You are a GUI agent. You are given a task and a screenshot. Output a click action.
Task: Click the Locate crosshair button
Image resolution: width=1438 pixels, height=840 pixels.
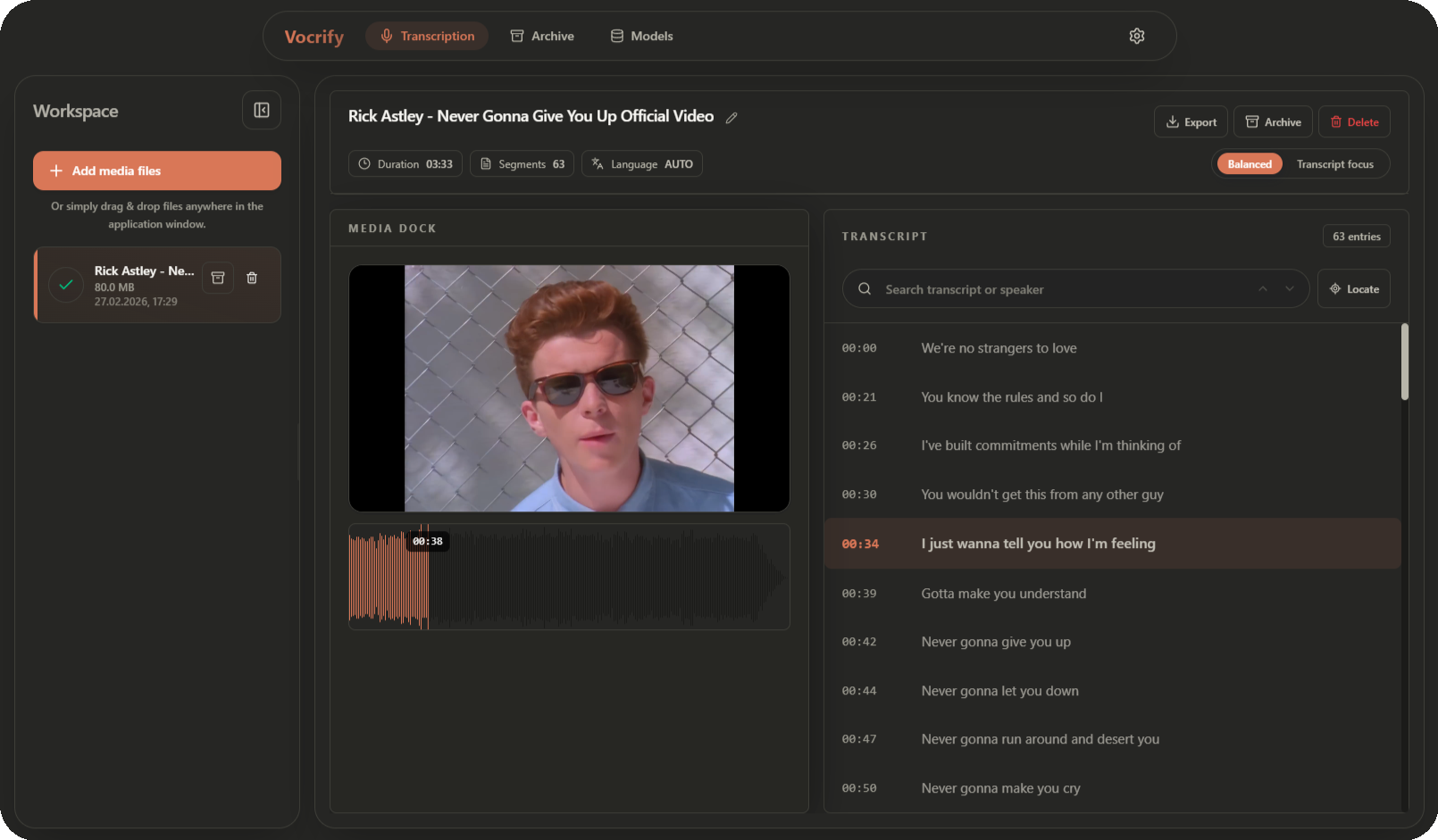coord(1353,289)
